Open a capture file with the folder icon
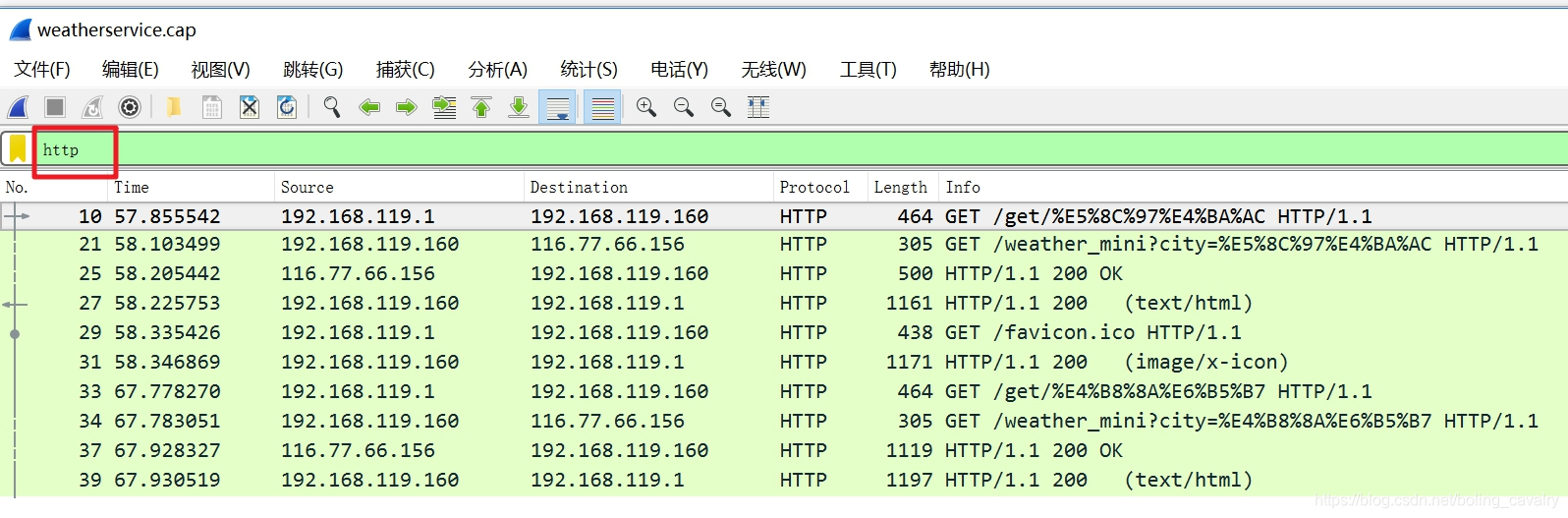Screen dimensions: 1568x518 [174, 107]
